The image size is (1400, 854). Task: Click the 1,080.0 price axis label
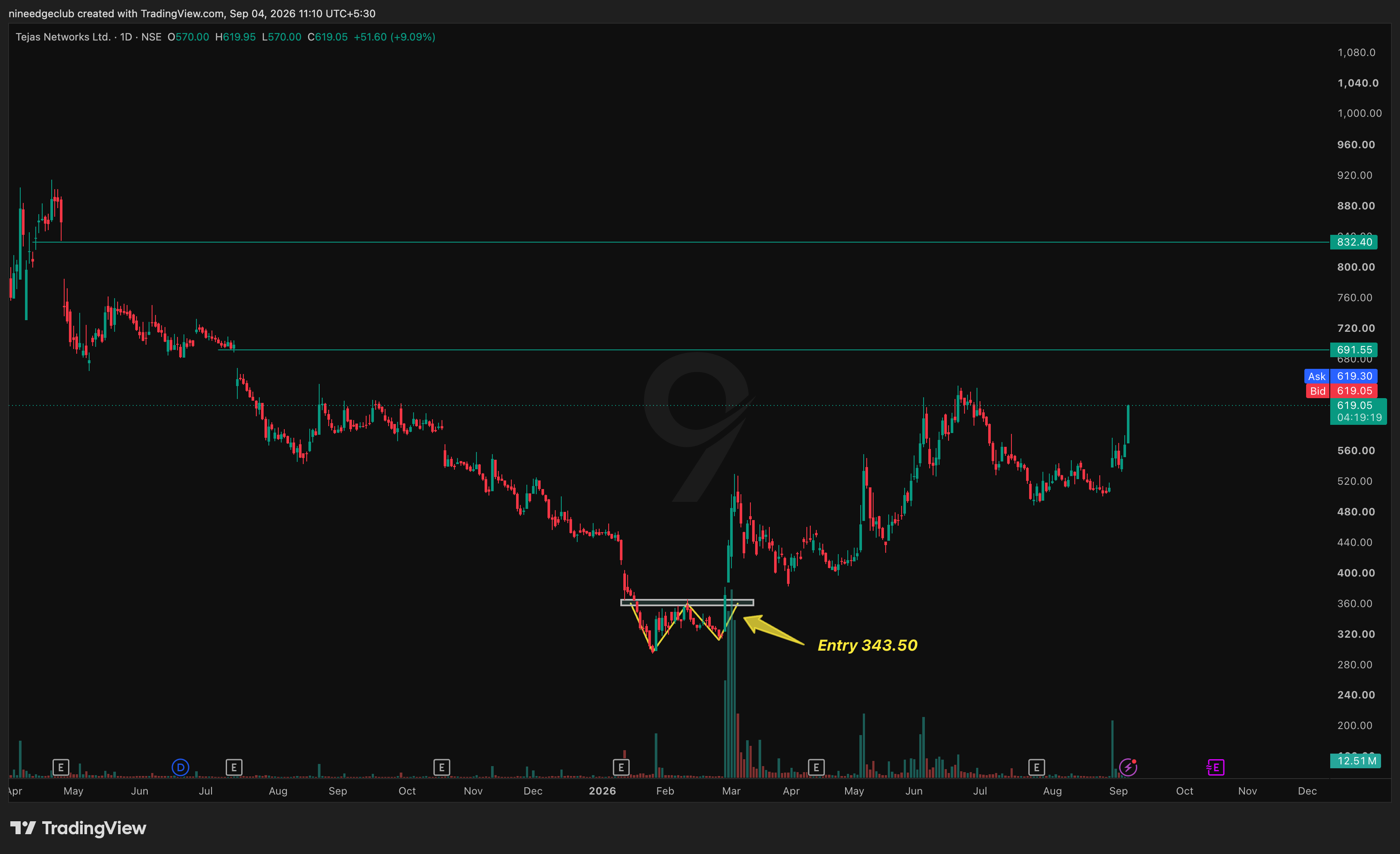click(x=1356, y=52)
